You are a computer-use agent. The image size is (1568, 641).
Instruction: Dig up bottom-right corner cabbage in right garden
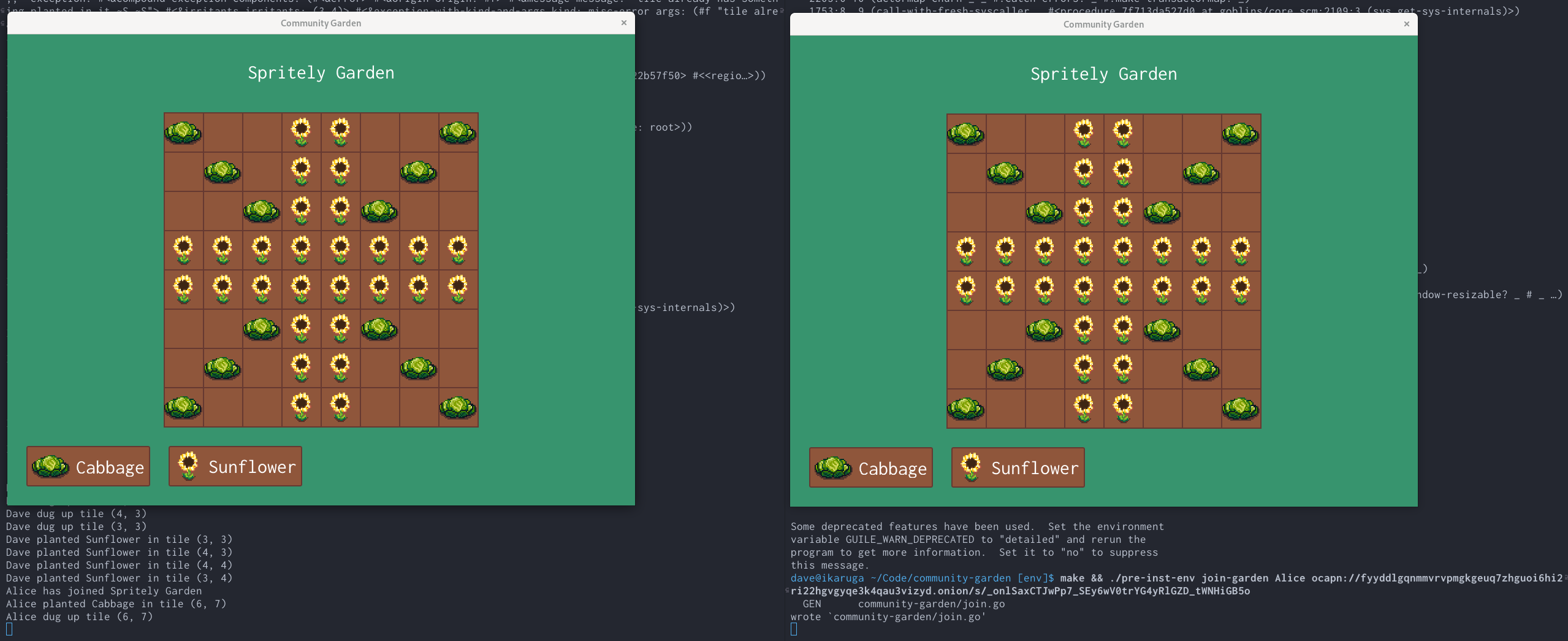[x=1241, y=409]
